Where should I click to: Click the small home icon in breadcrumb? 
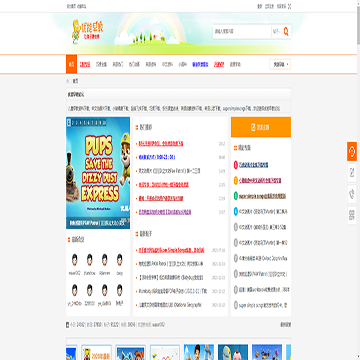[68, 81]
